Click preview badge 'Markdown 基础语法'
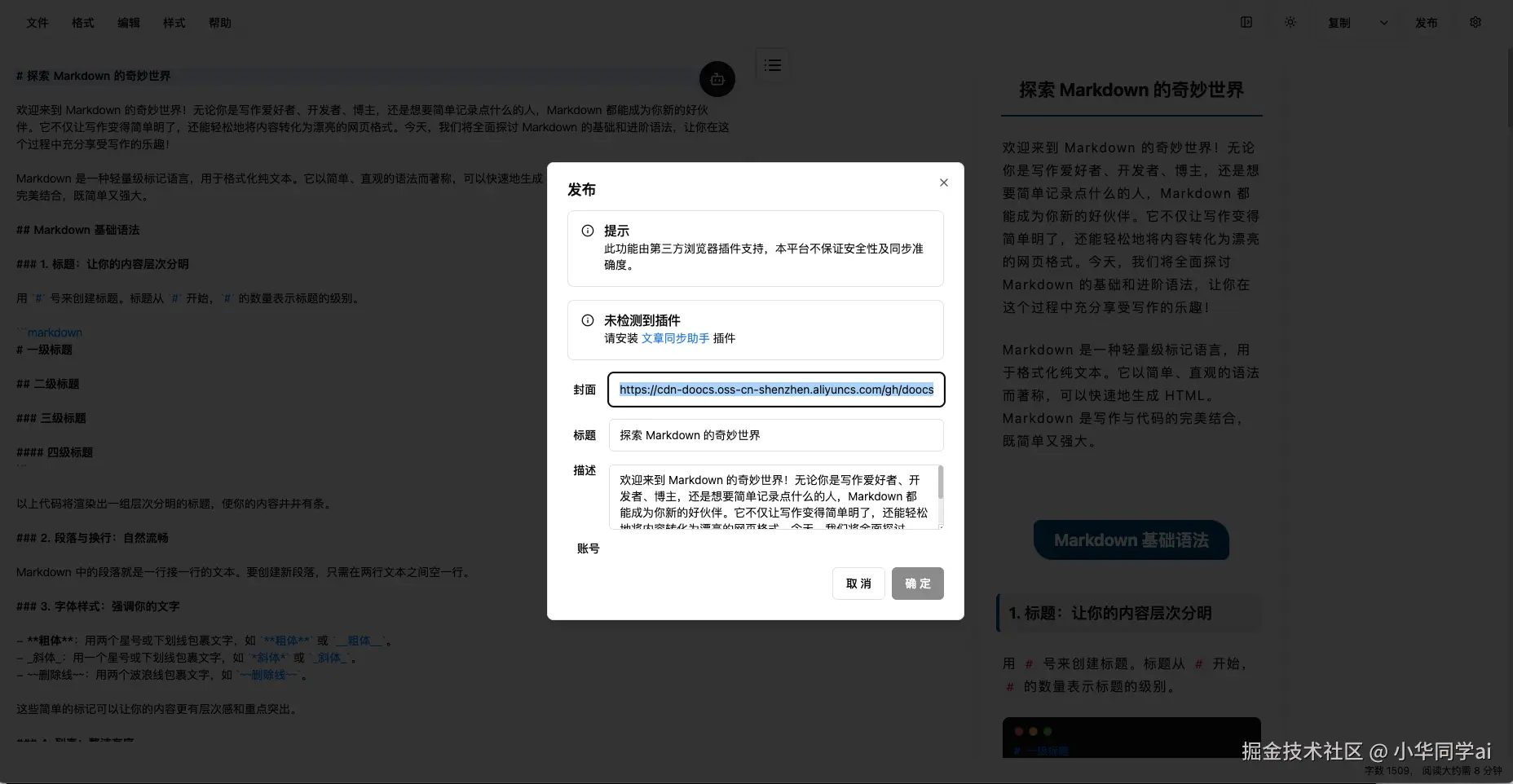 pyautogui.click(x=1131, y=540)
